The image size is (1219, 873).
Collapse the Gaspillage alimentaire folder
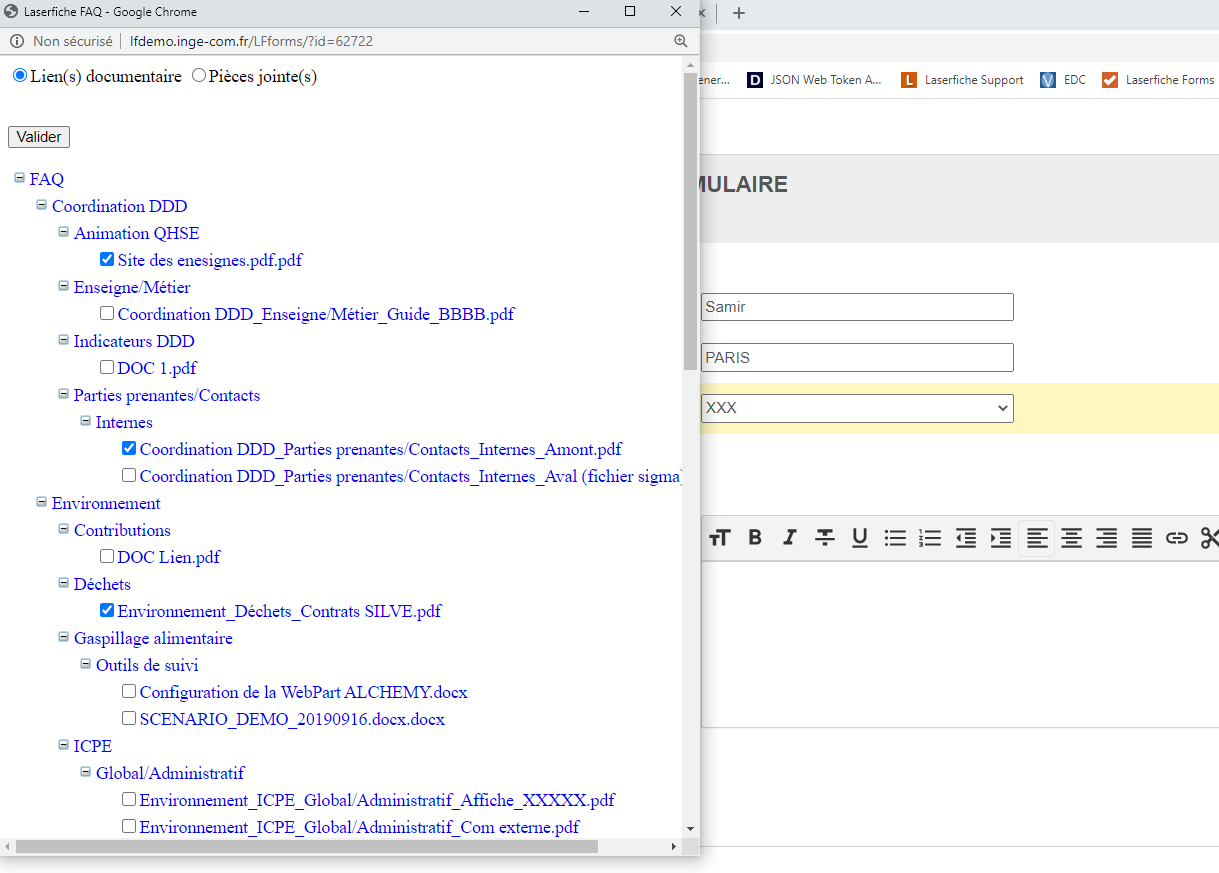(x=64, y=637)
